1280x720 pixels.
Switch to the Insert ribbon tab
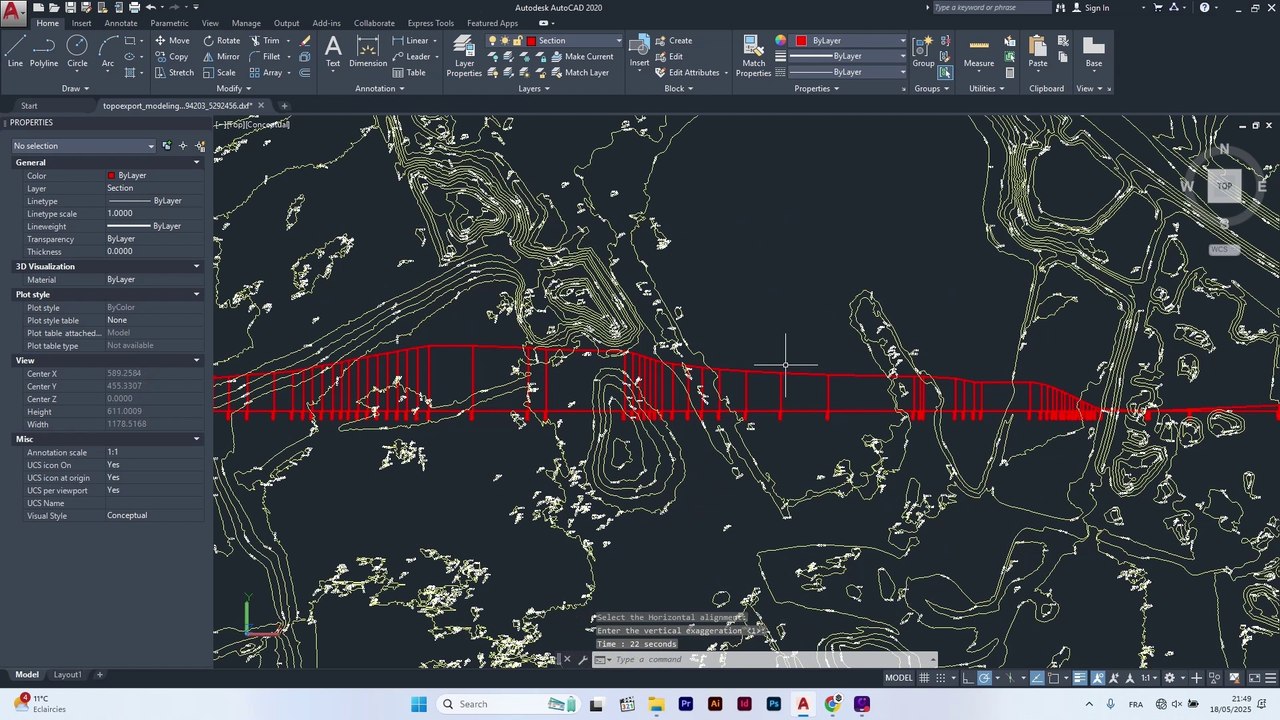81,23
